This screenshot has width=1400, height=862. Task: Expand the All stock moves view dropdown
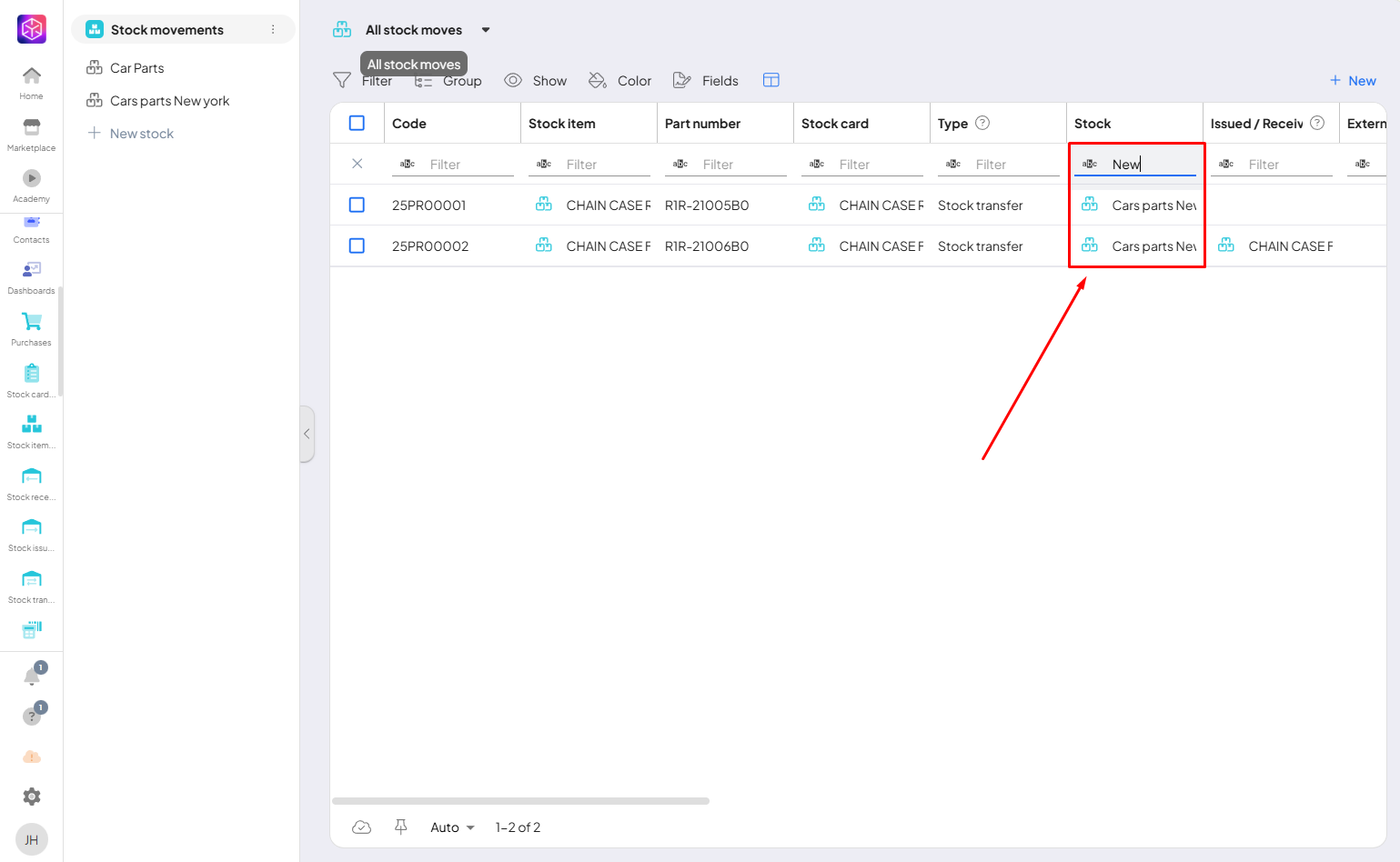tap(486, 30)
